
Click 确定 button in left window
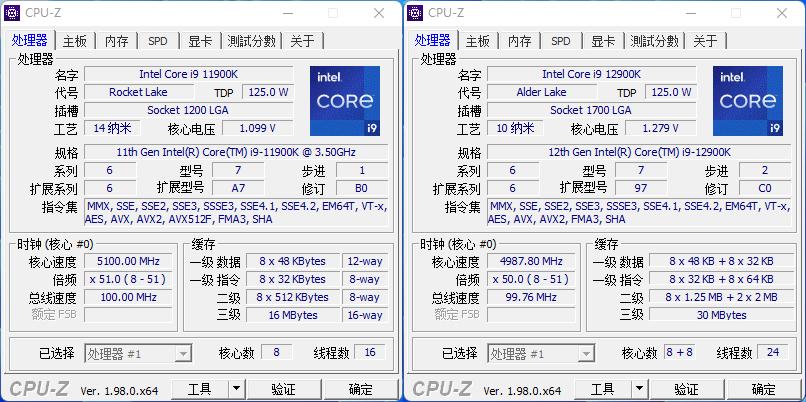[360, 389]
